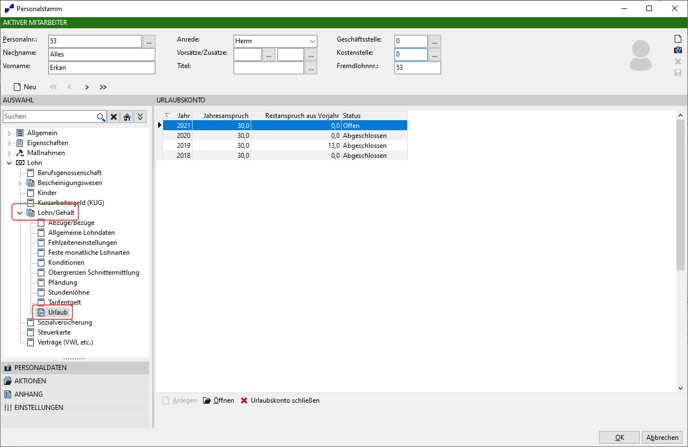Click the Öffnen button
The image size is (688, 447).
219,401
